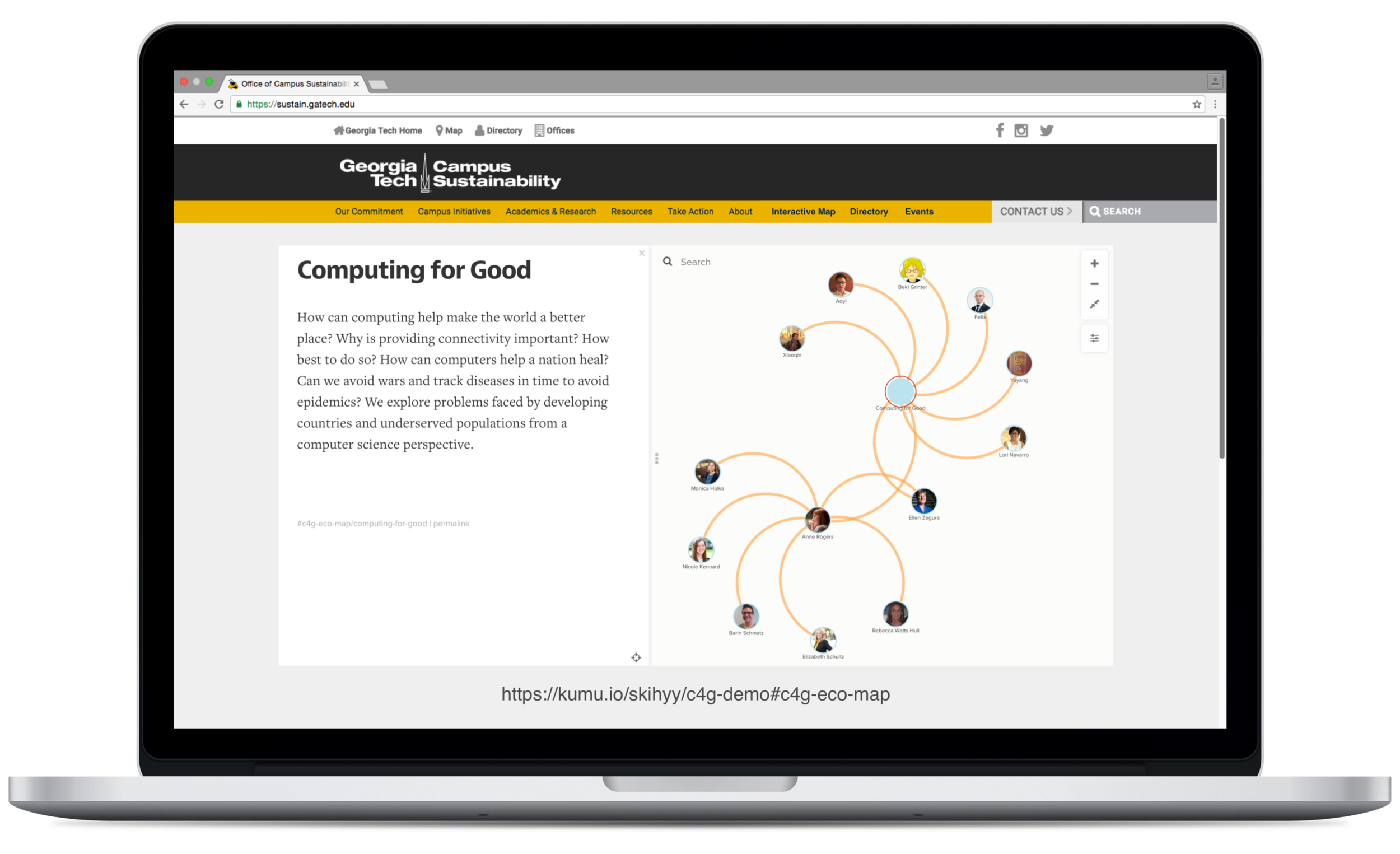Open the Campus Initiatives dropdown menu
The height and width of the screenshot is (854, 1400).
coord(455,211)
